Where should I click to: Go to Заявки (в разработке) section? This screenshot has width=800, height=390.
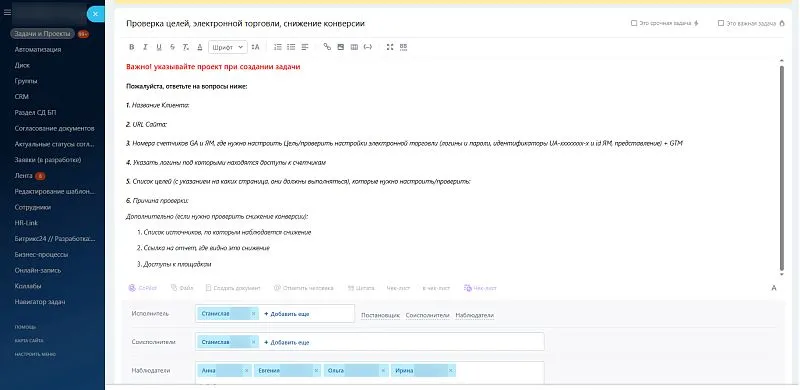tap(48, 160)
